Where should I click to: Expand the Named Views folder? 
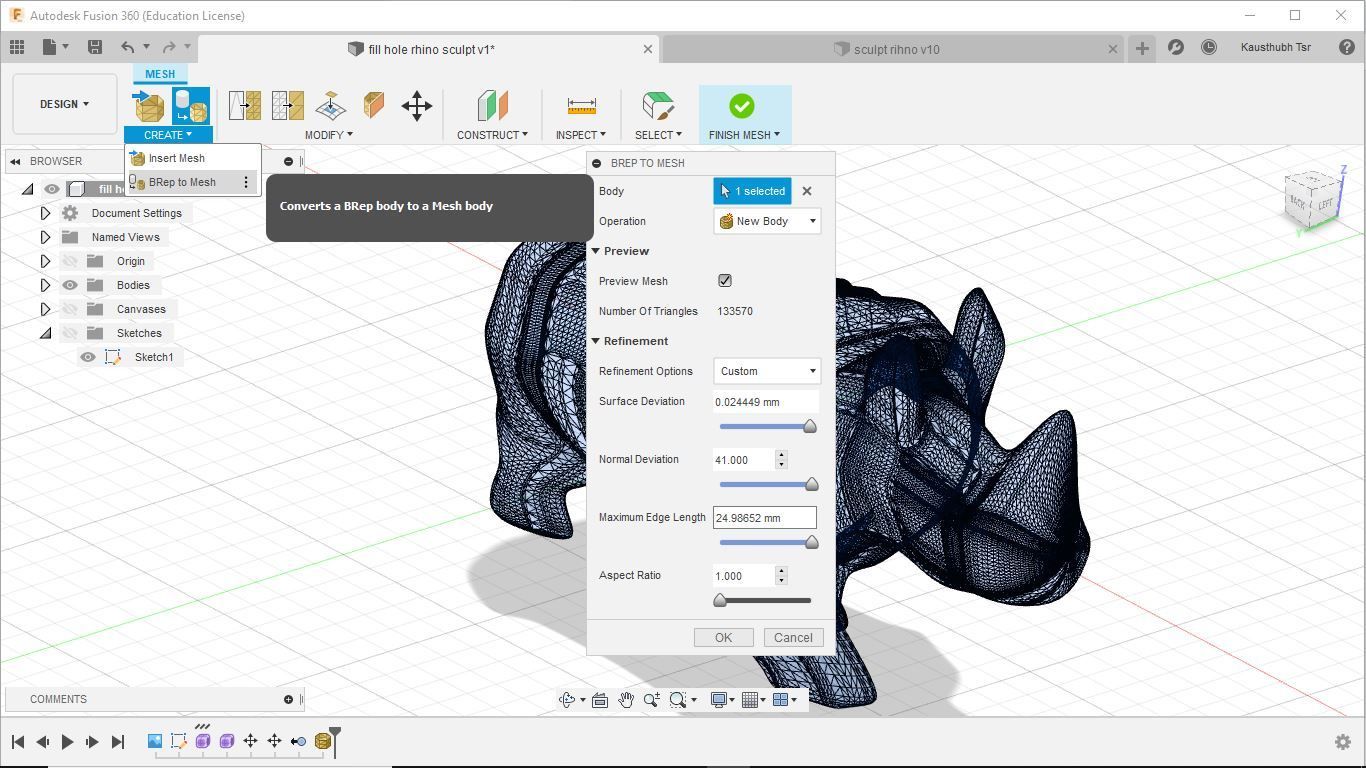click(x=45, y=237)
